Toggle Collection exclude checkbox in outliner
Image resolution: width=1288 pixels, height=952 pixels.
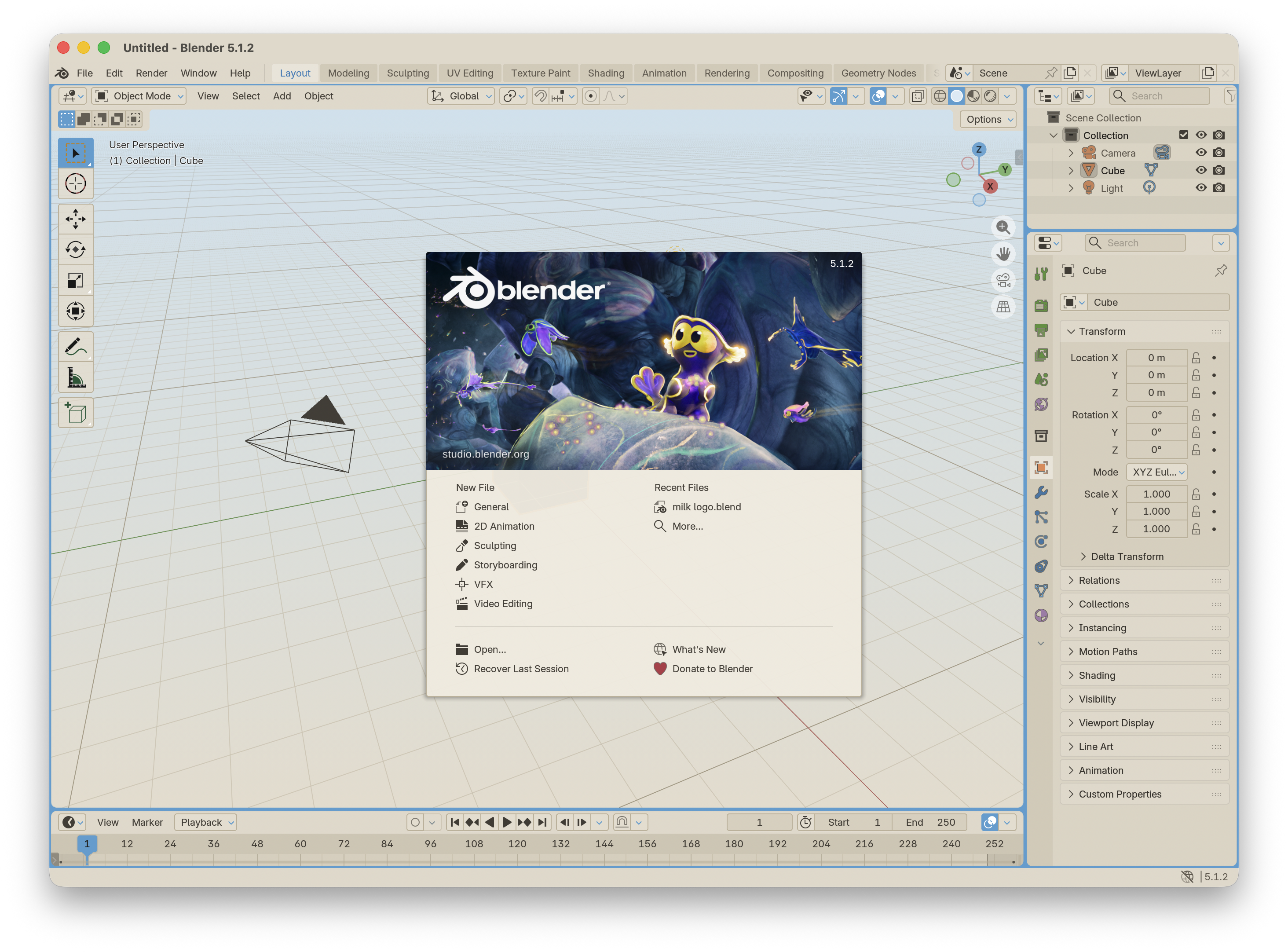(x=1184, y=135)
